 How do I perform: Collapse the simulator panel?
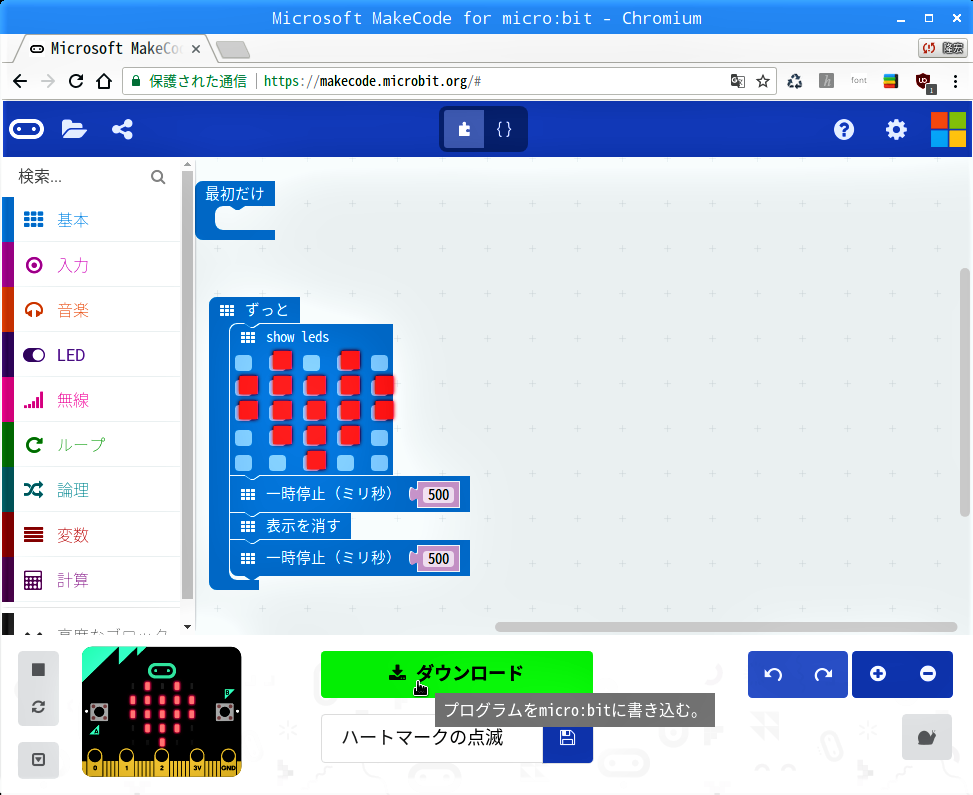38,760
